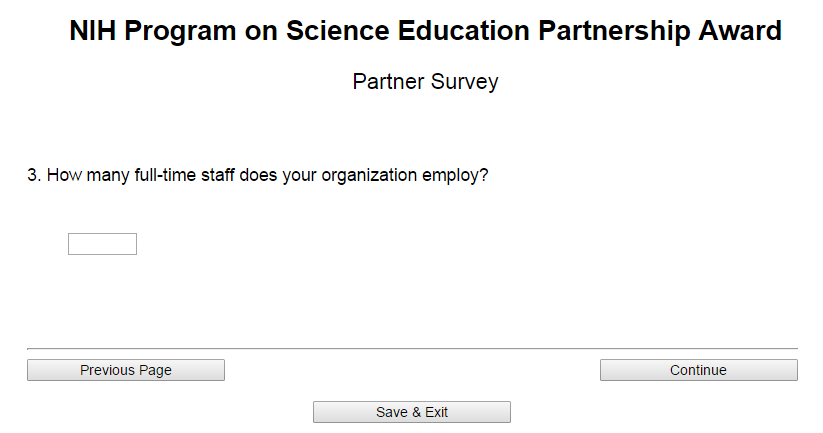This screenshot has width=823, height=433.
Task: Focus the empty answer text field
Action: click(102, 244)
